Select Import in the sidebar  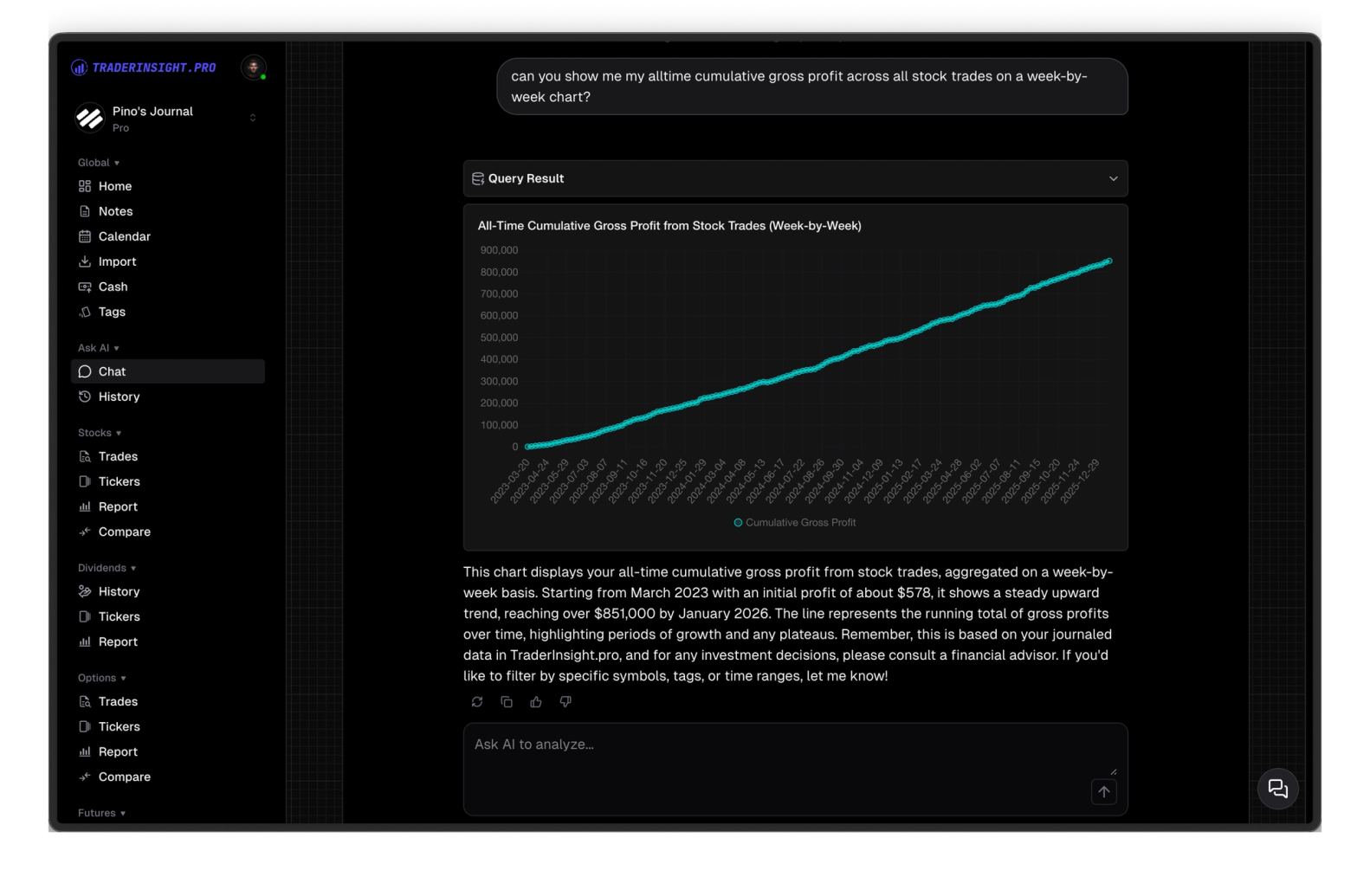[167, 261]
